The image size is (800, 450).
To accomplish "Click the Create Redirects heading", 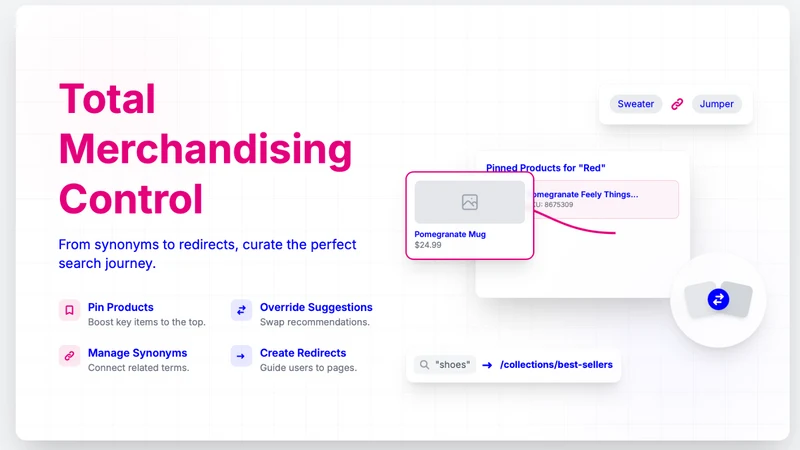I will tap(303, 353).
